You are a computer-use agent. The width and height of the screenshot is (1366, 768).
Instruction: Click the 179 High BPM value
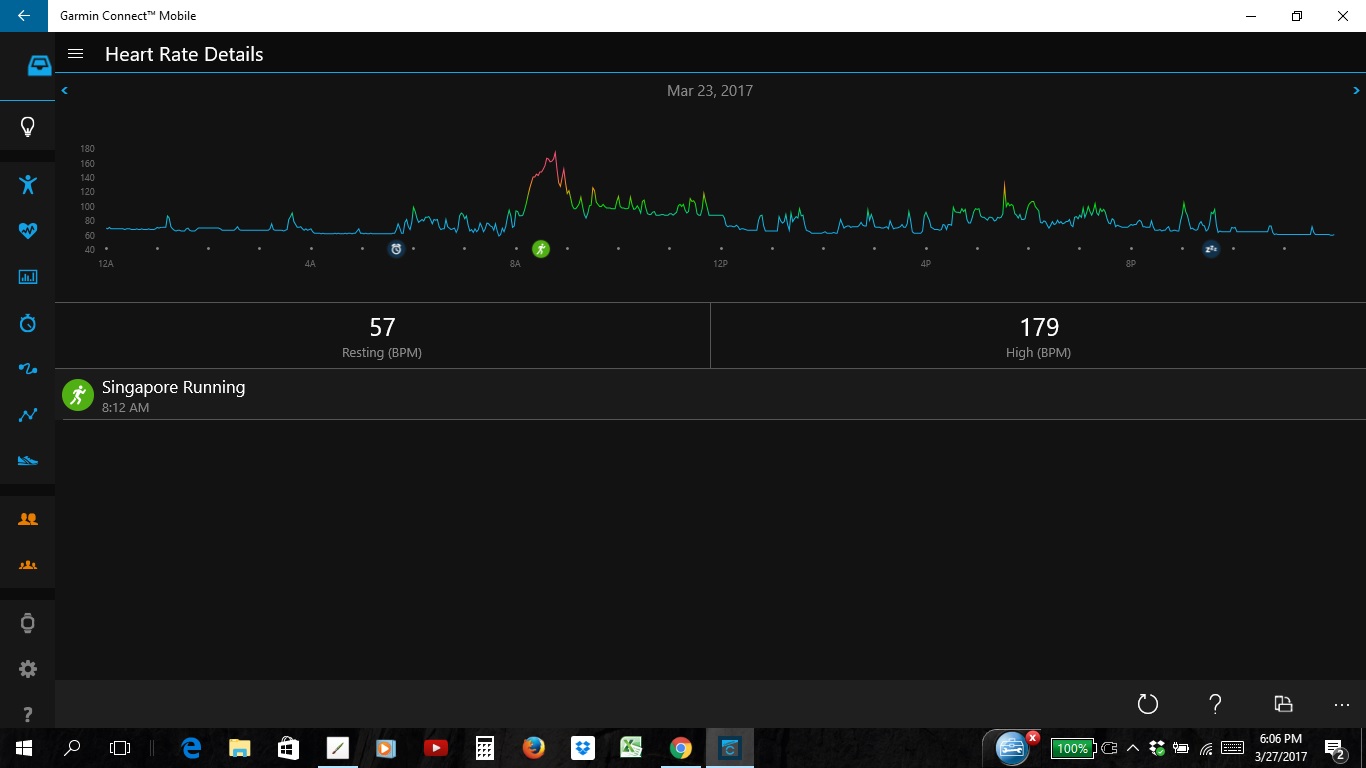point(1038,327)
